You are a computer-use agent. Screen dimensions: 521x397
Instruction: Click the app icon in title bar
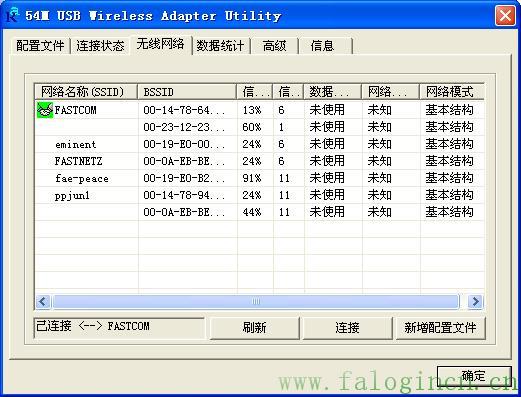pyautogui.click(x=13, y=15)
